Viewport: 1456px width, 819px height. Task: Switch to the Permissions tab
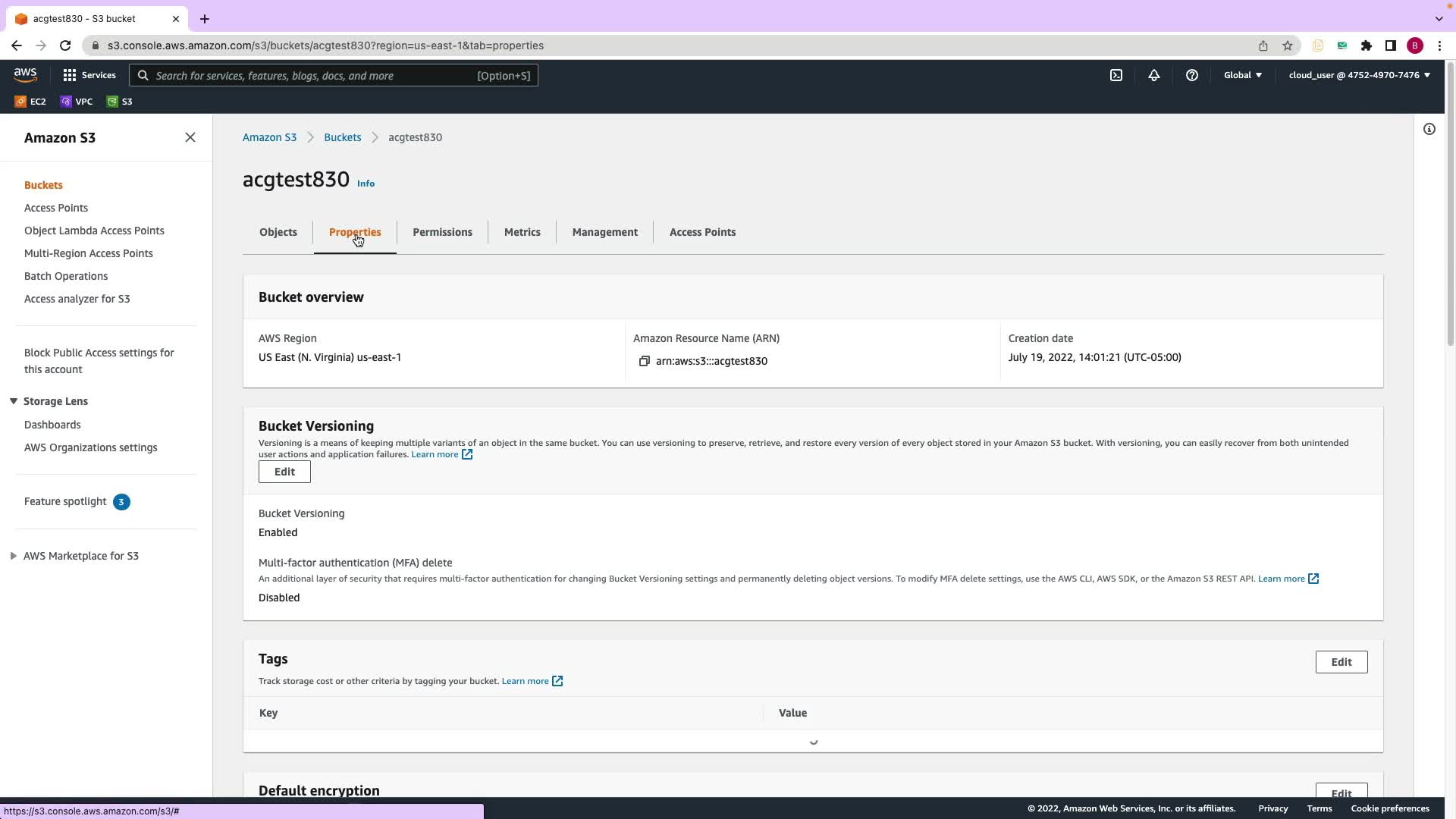(x=442, y=232)
